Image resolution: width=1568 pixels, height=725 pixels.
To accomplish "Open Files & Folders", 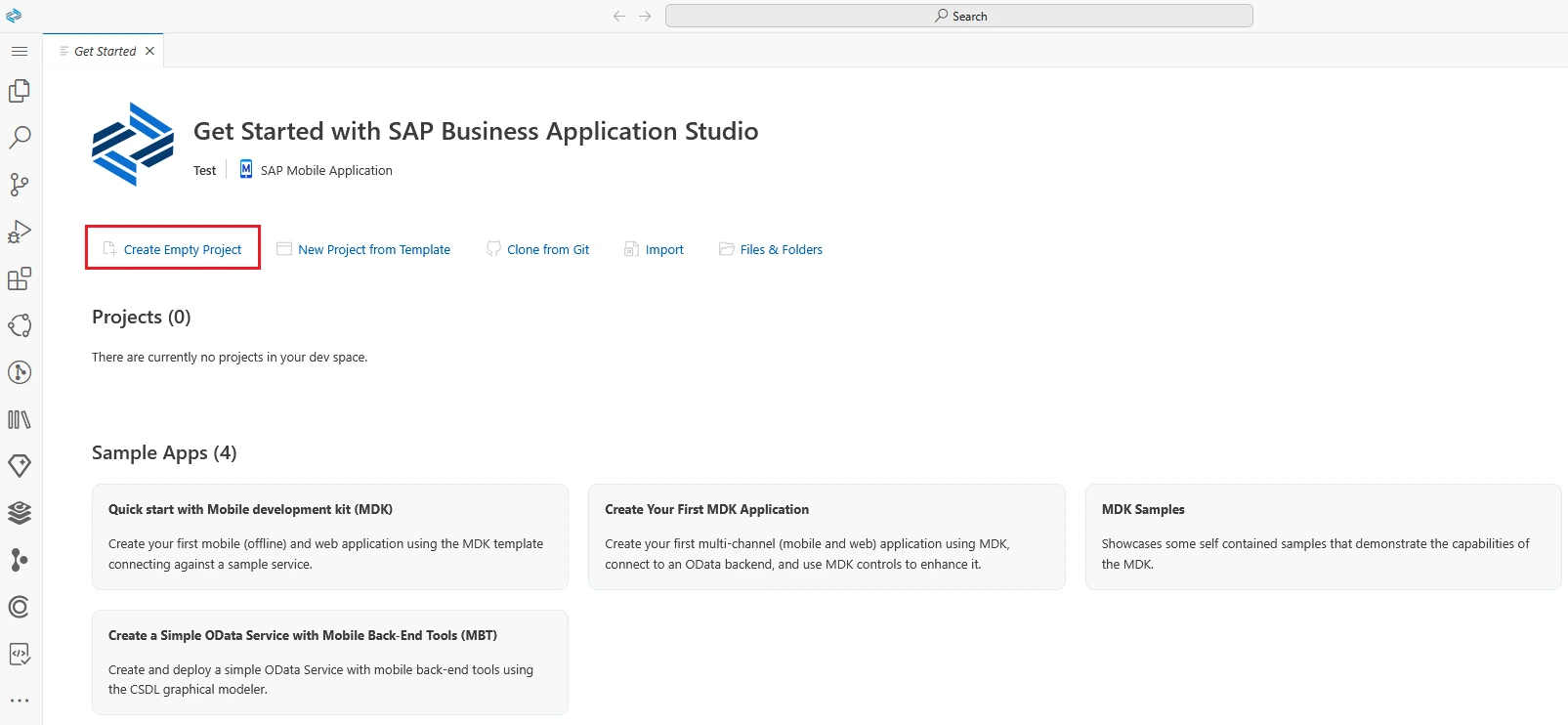I will 771,249.
